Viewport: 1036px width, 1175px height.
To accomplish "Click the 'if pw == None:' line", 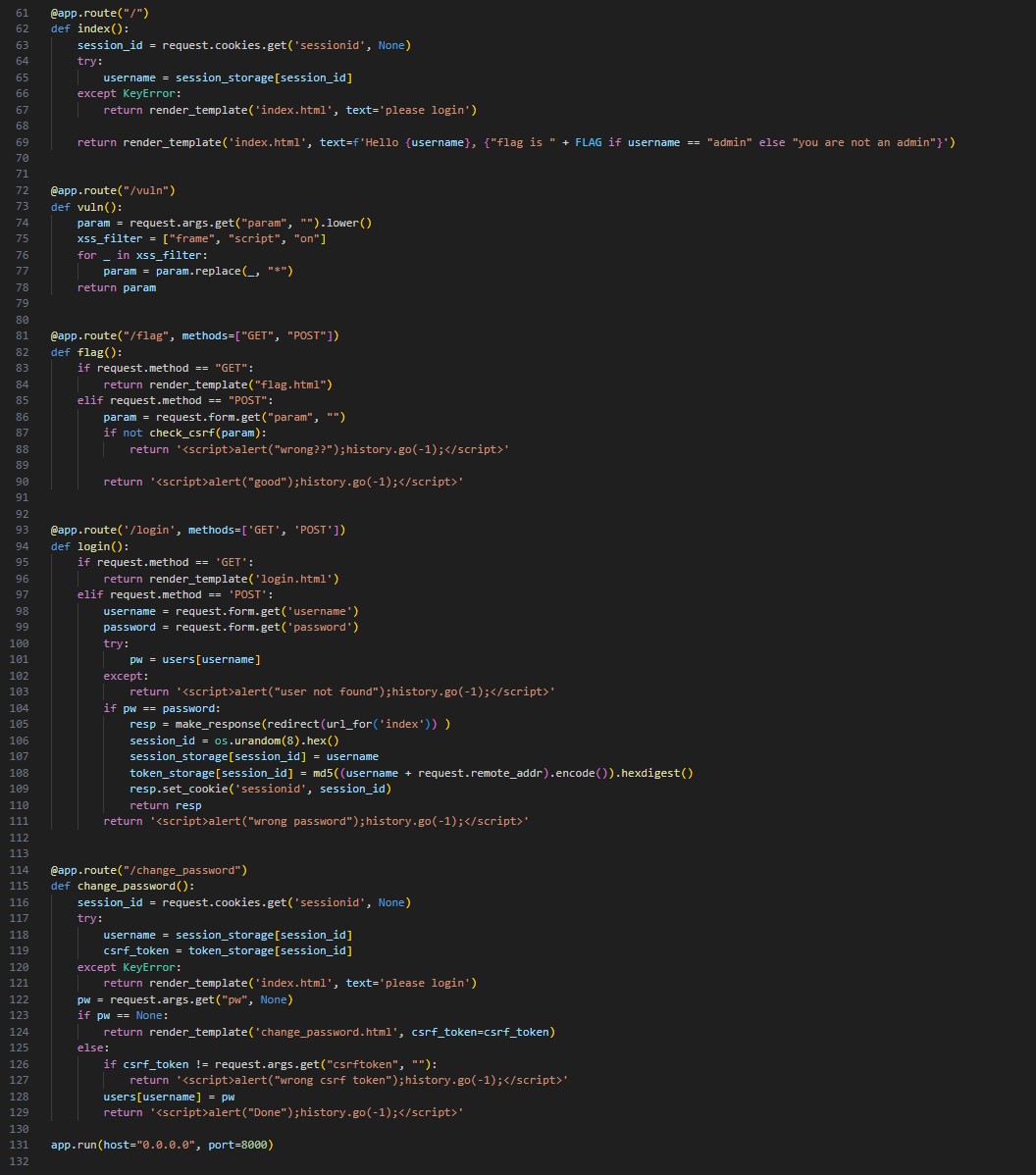I will click(123, 1015).
